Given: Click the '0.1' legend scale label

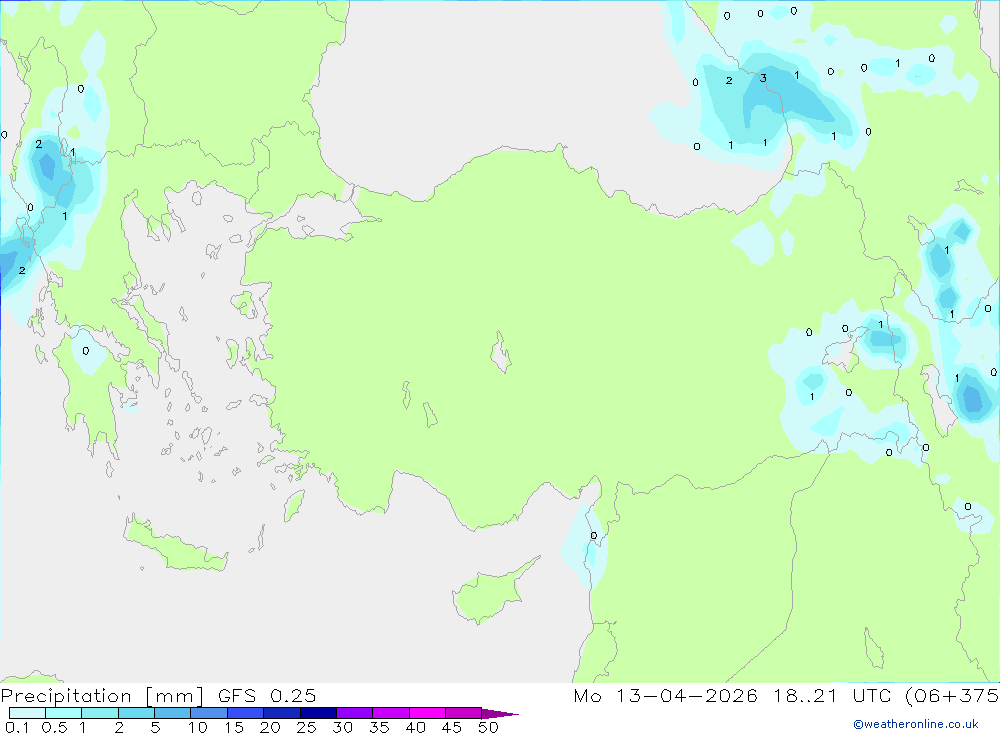Looking at the screenshot, I should coord(17,727).
